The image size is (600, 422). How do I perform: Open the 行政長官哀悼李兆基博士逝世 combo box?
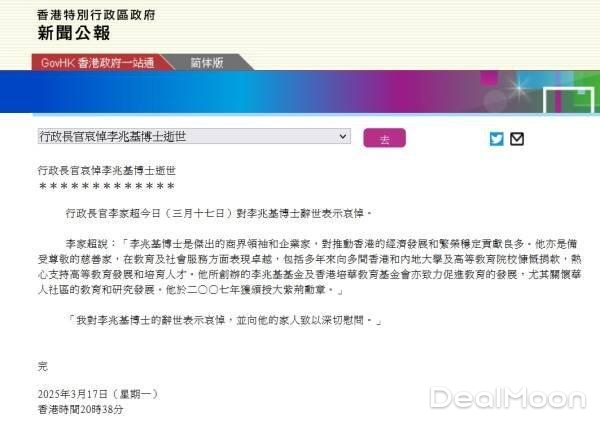click(x=194, y=136)
